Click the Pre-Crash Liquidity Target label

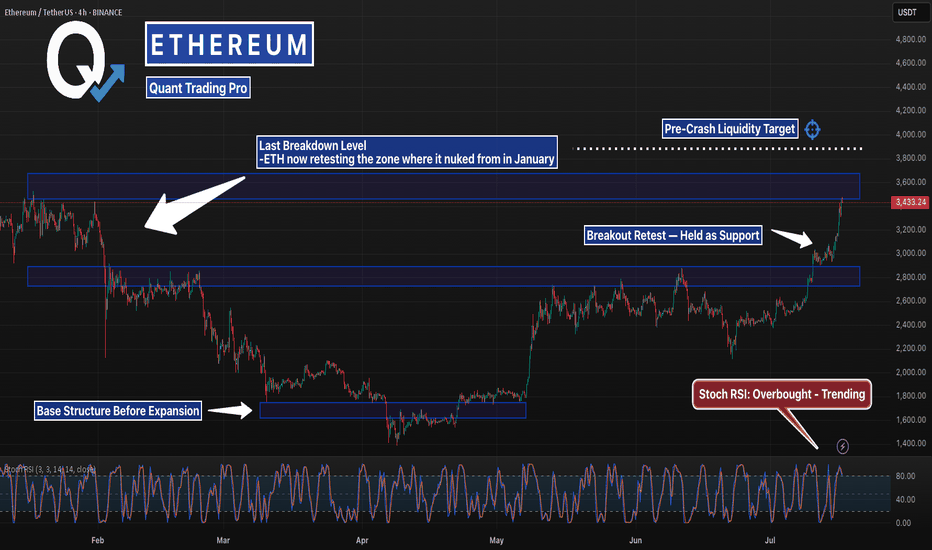(729, 129)
